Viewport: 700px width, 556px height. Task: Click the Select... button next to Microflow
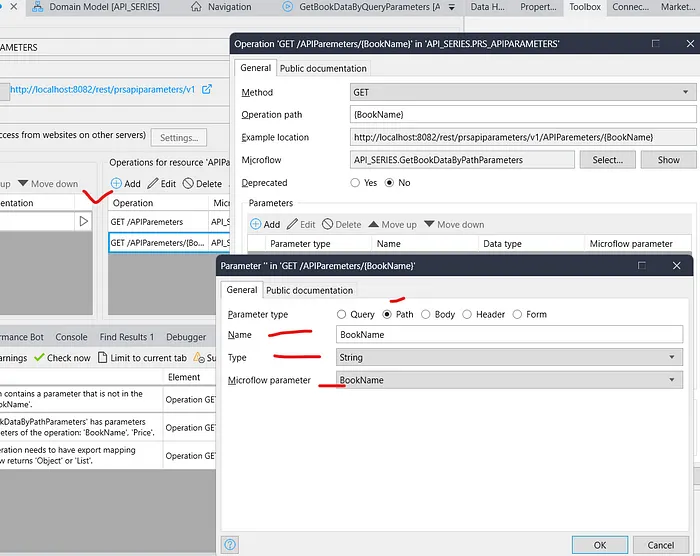[x=607, y=159]
